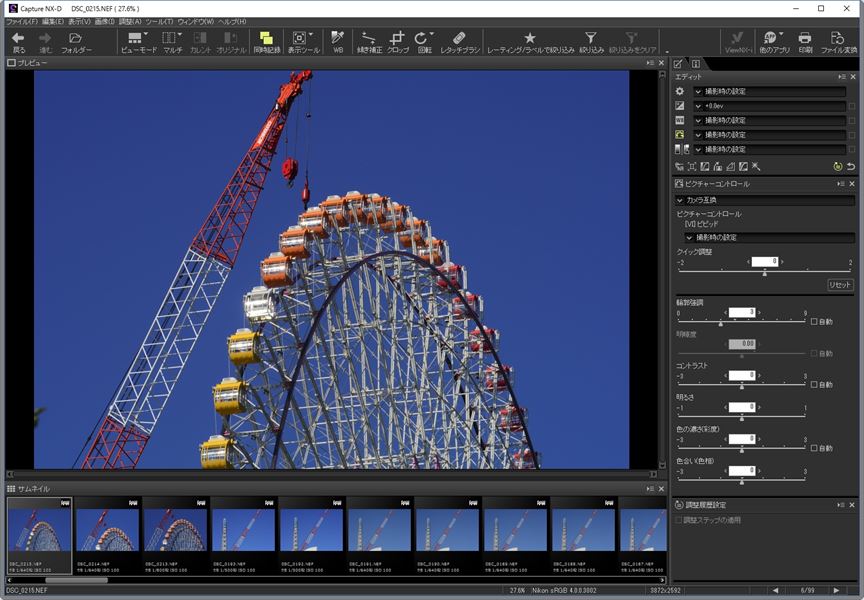Viewport: 864px width, 600px height.
Task: Open the 調整(A) menu
Action: point(130,21)
